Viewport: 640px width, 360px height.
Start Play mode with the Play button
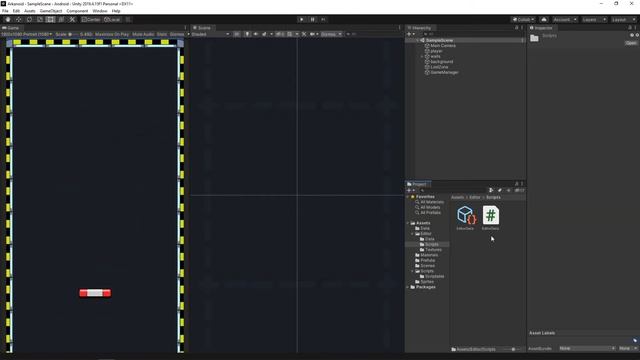(x=301, y=19)
